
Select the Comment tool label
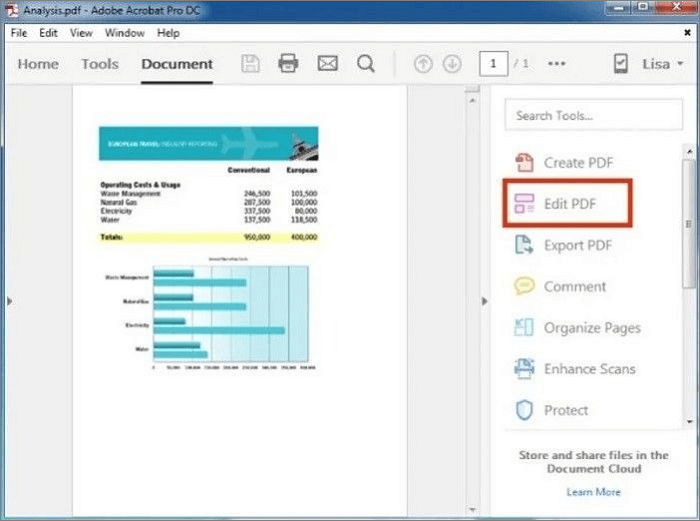[575, 286]
